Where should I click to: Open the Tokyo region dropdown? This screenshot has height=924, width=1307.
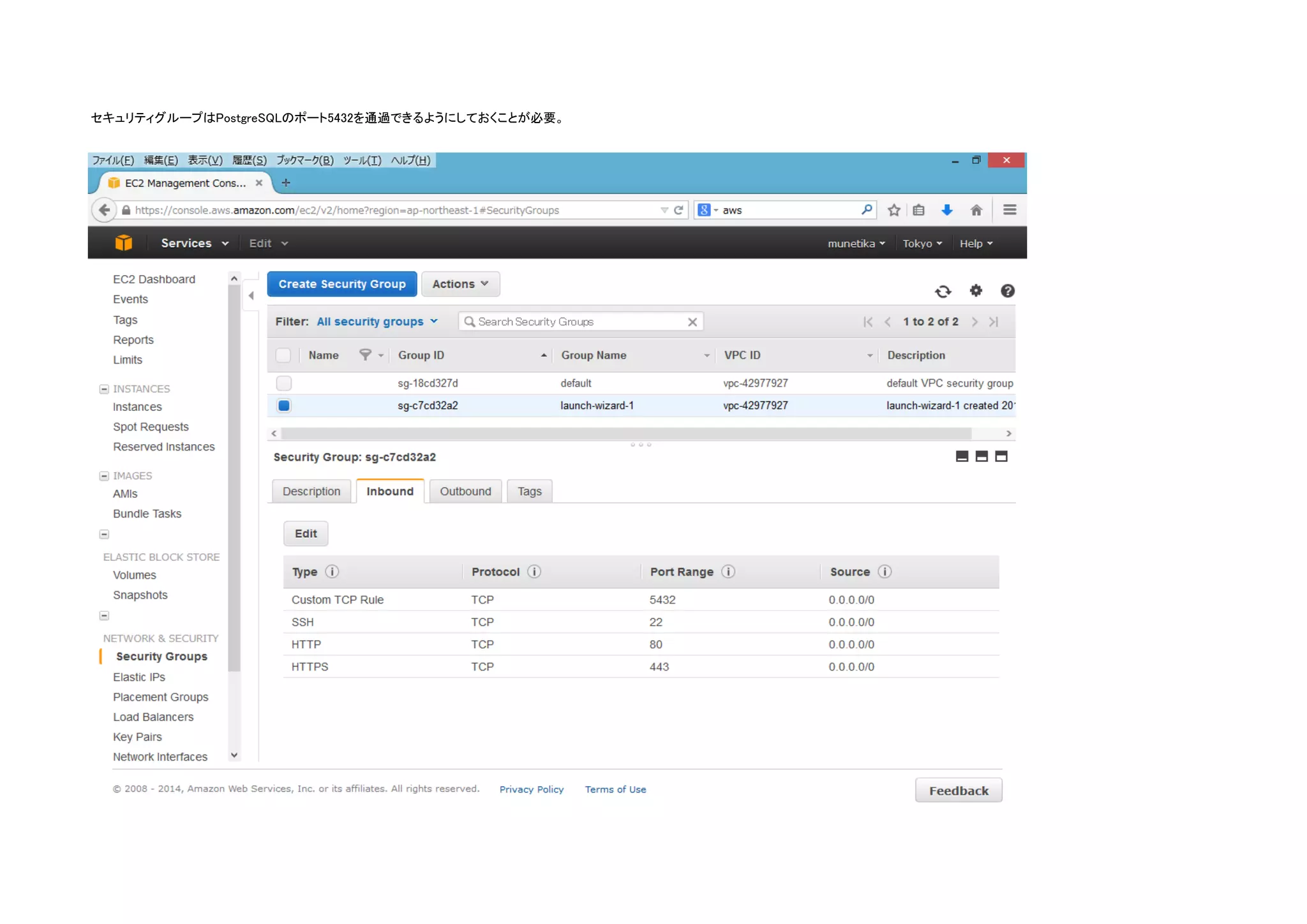click(x=922, y=244)
